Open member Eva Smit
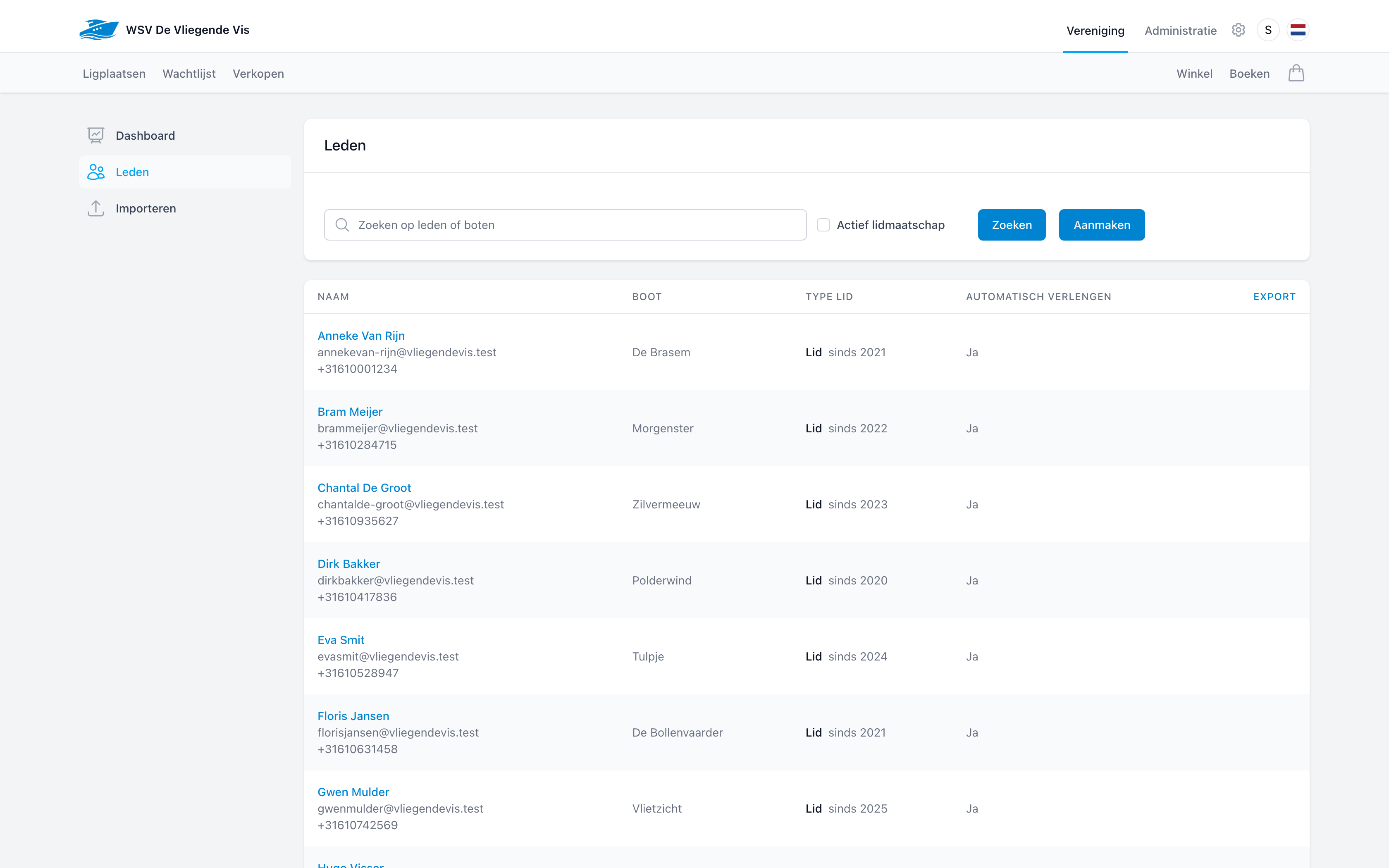Viewport: 1389px width, 868px height. tap(341, 640)
